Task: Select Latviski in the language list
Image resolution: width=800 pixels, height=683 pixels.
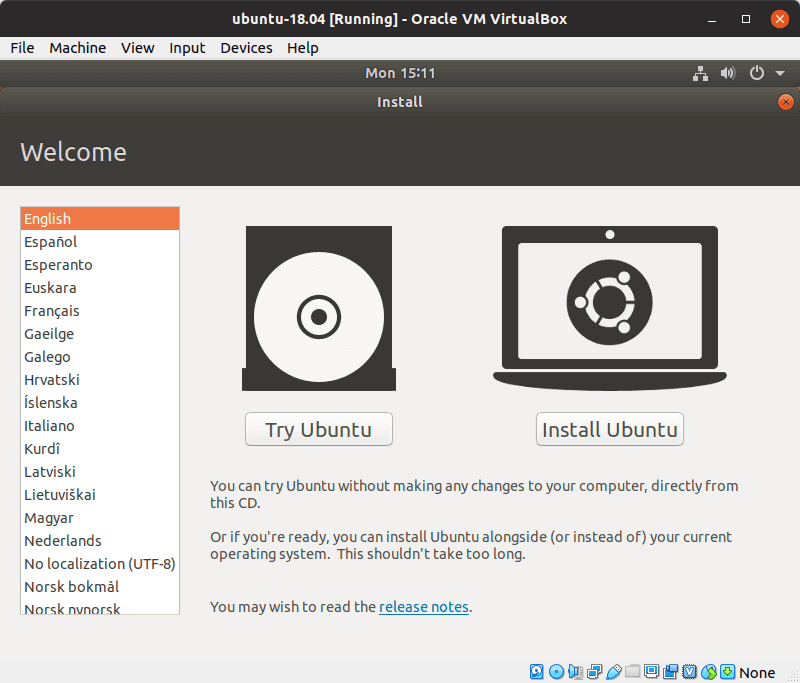Action: [x=100, y=471]
